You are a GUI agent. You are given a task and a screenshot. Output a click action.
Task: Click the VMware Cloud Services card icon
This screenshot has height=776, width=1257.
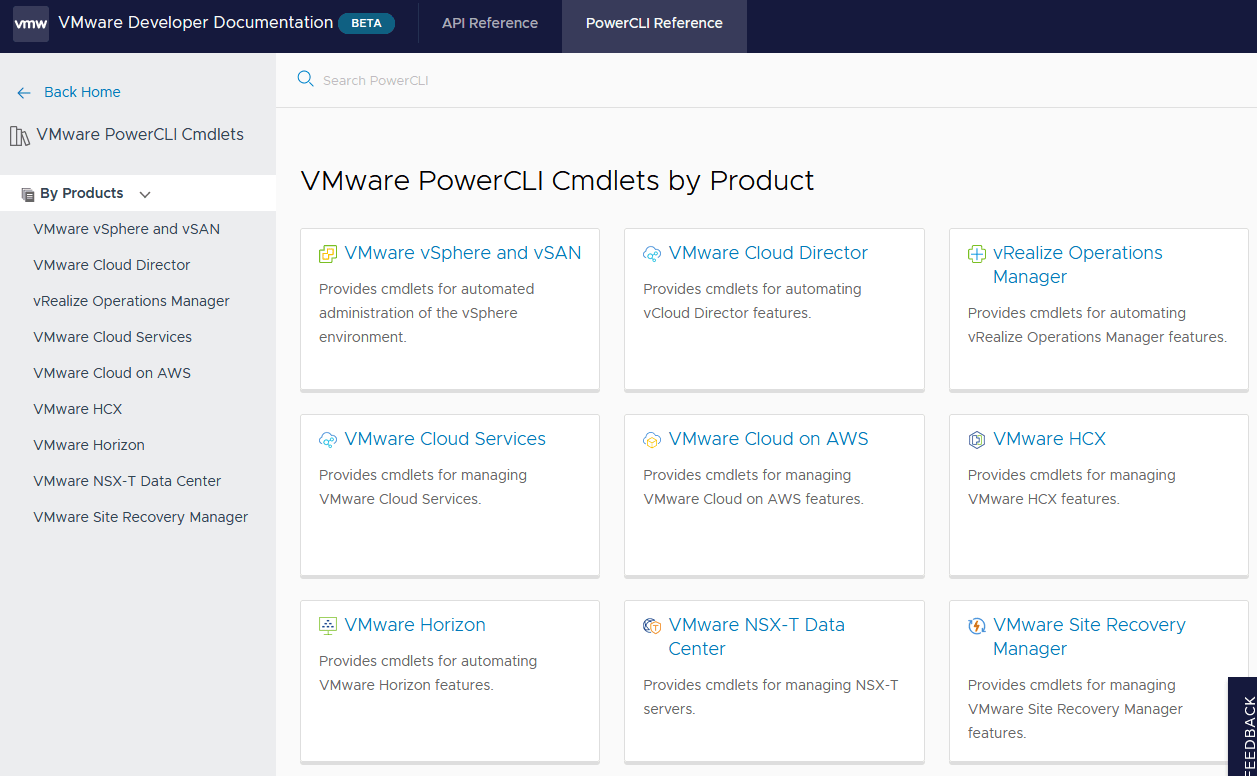pos(328,440)
